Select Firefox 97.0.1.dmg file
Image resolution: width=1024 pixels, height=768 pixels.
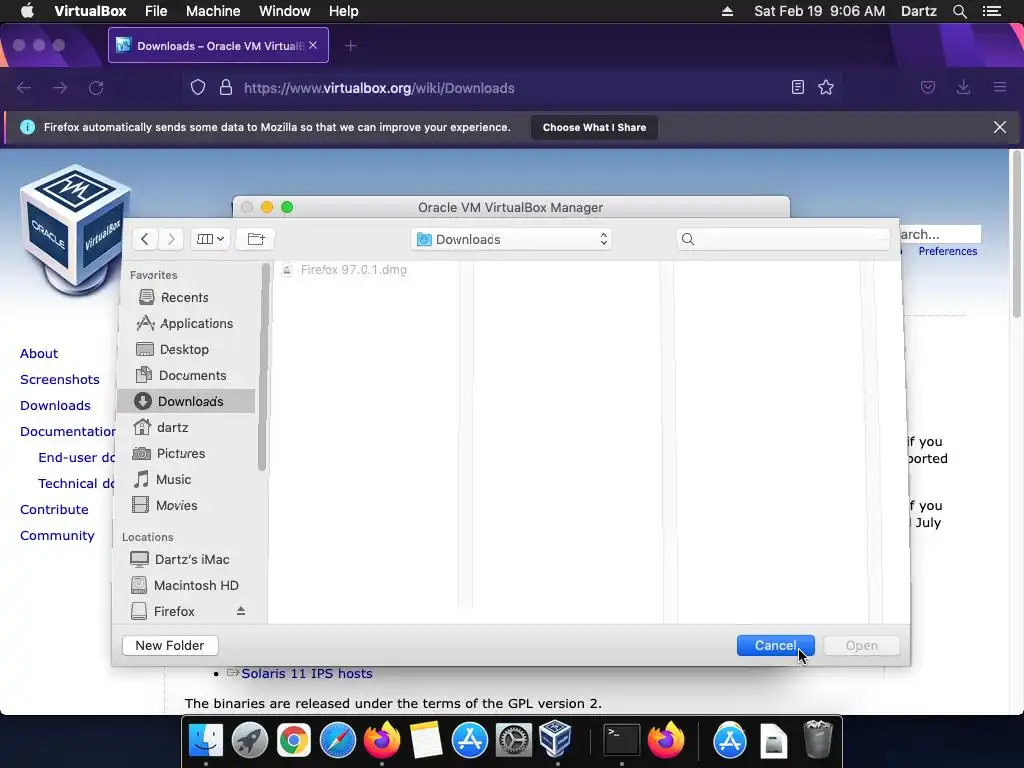pos(353,270)
